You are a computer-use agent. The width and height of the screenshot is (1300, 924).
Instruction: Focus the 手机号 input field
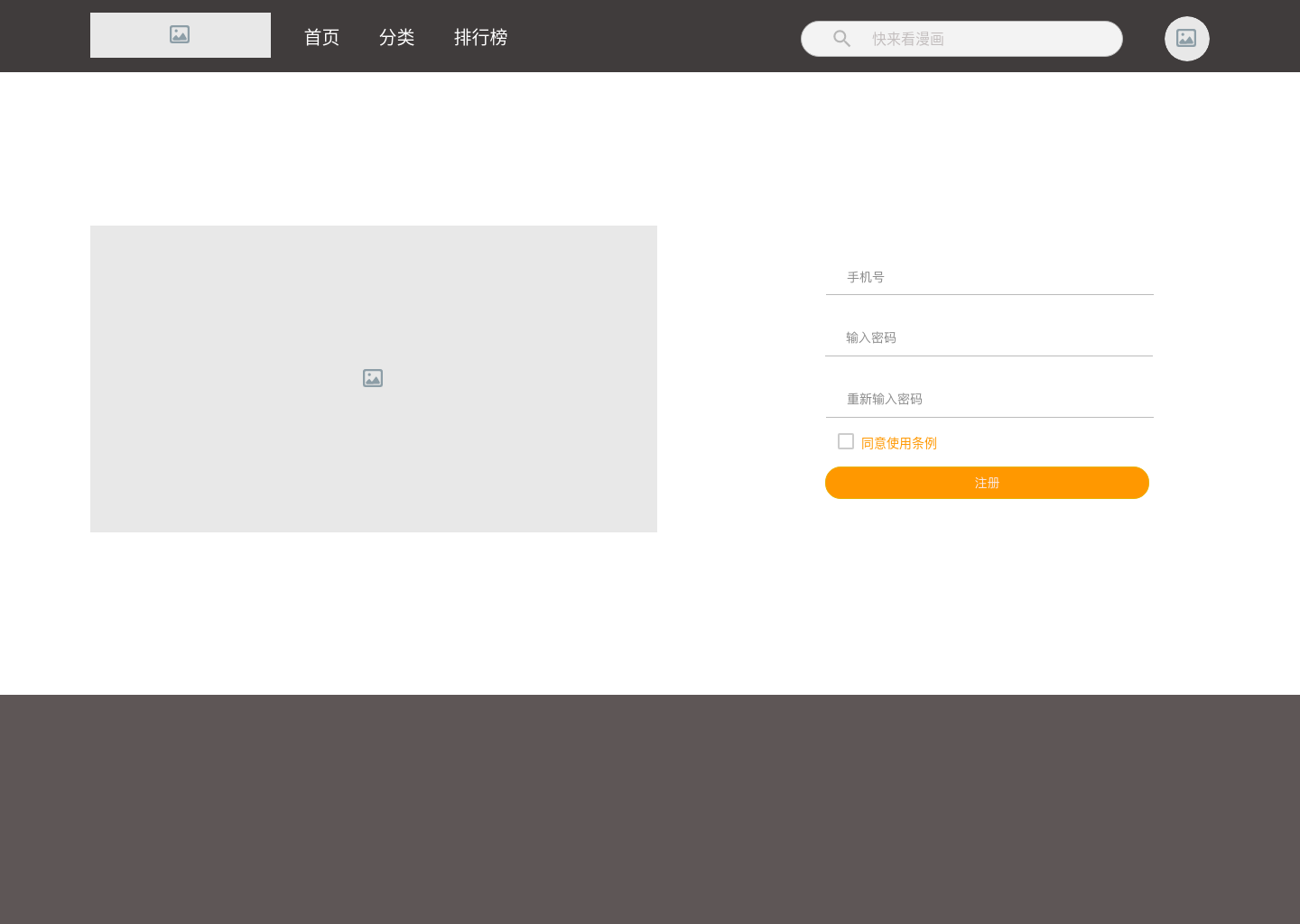click(989, 277)
